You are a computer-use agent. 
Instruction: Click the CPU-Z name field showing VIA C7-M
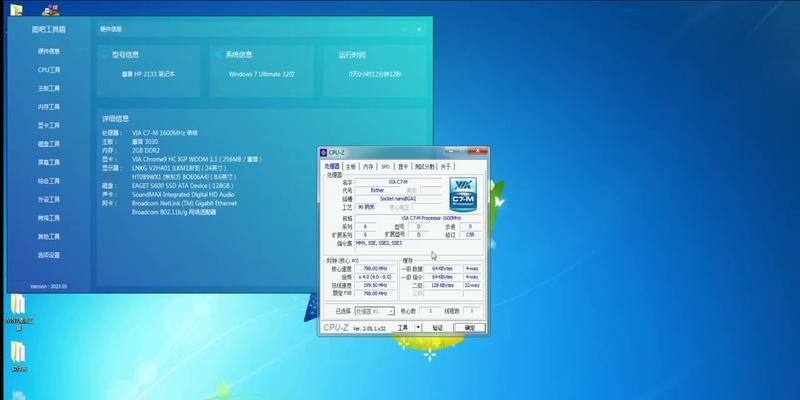[x=398, y=182]
